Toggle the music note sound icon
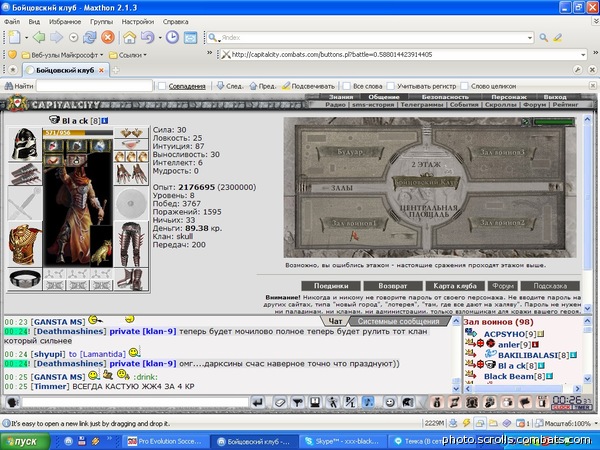Screen dimensions: 600x450 click(368, 402)
